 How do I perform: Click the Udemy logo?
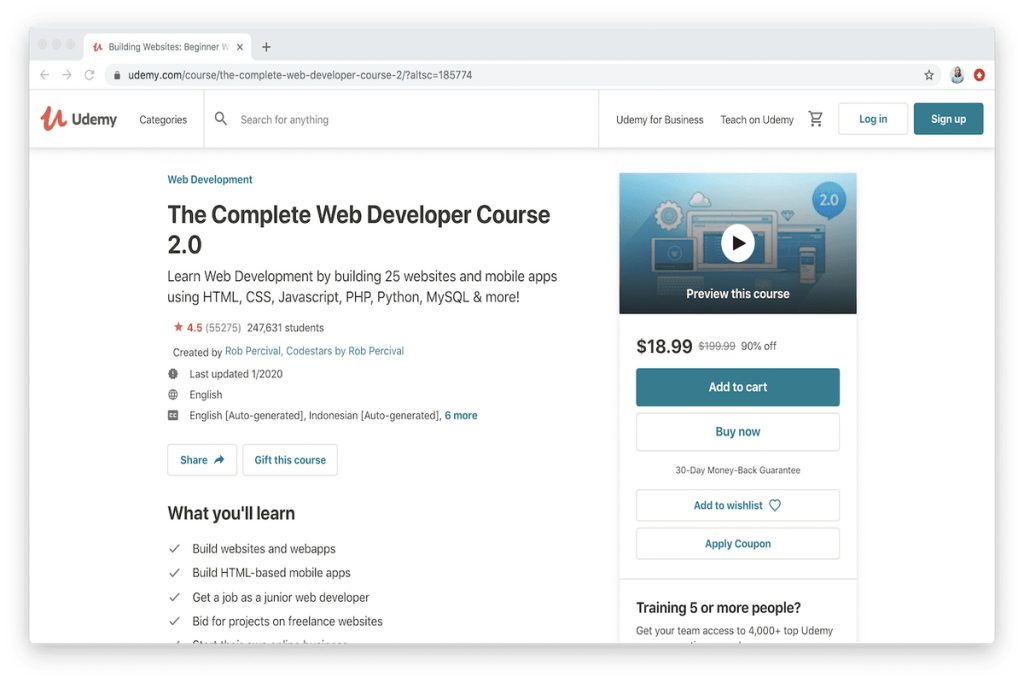point(78,119)
